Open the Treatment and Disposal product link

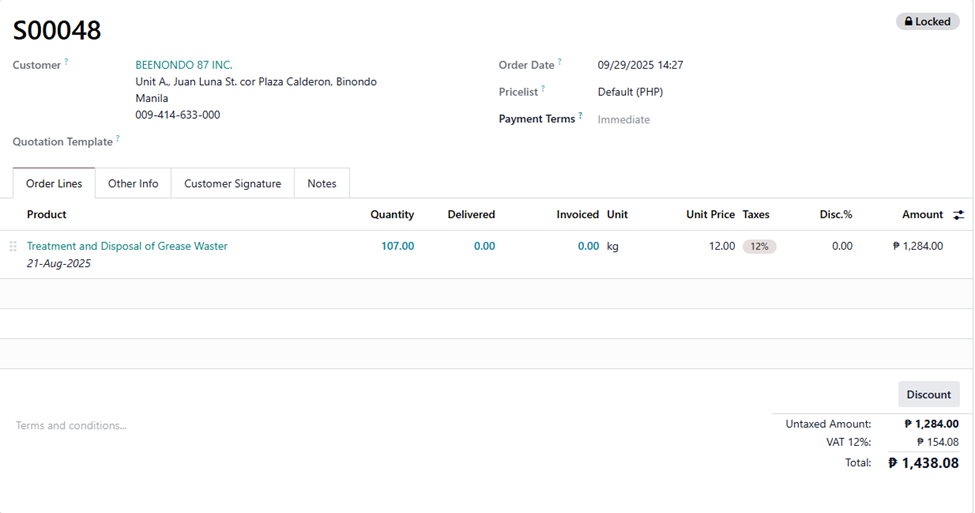(x=127, y=246)
